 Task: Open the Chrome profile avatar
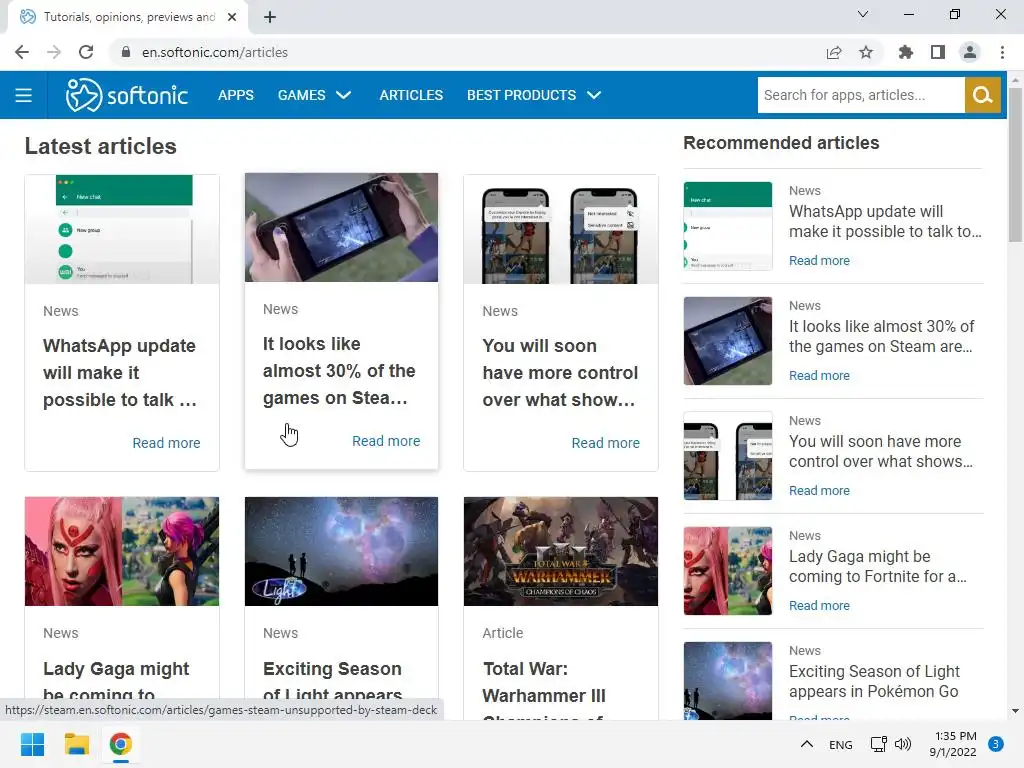970,52
